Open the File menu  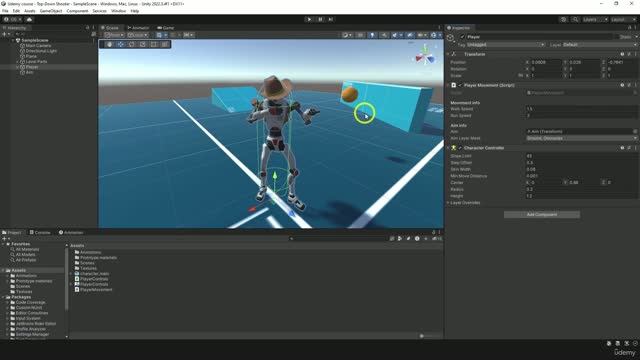[x=5, y=11]
